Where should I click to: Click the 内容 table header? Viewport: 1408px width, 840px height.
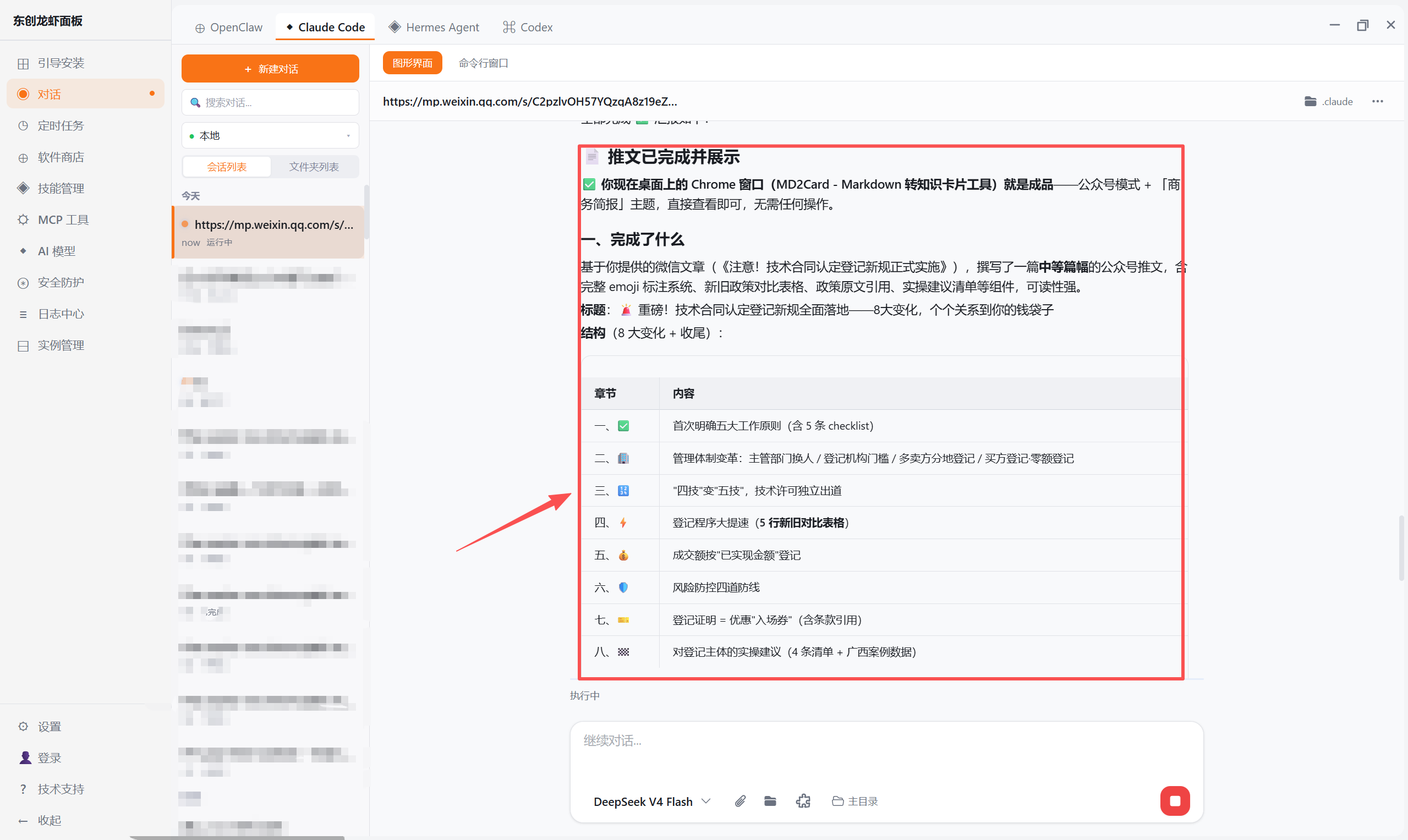click(x=683, y=393)
